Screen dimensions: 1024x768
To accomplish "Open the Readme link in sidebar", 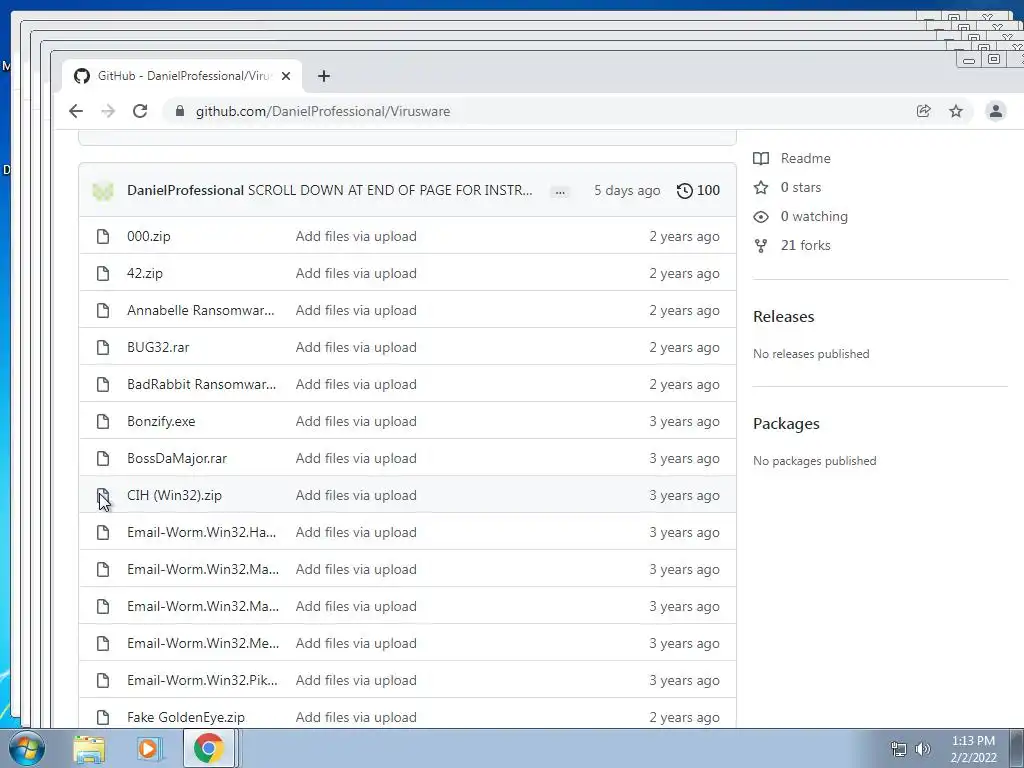I will coord(805,158).
